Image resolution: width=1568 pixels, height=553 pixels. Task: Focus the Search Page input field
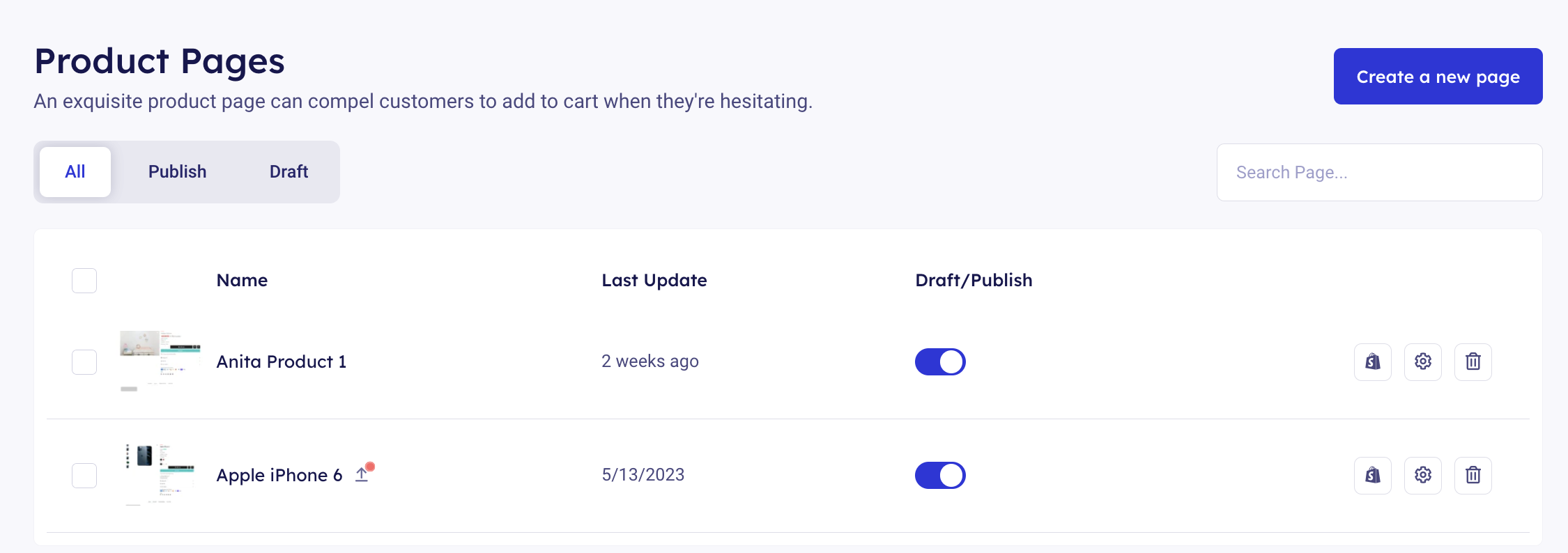[x=1379, y=173]
